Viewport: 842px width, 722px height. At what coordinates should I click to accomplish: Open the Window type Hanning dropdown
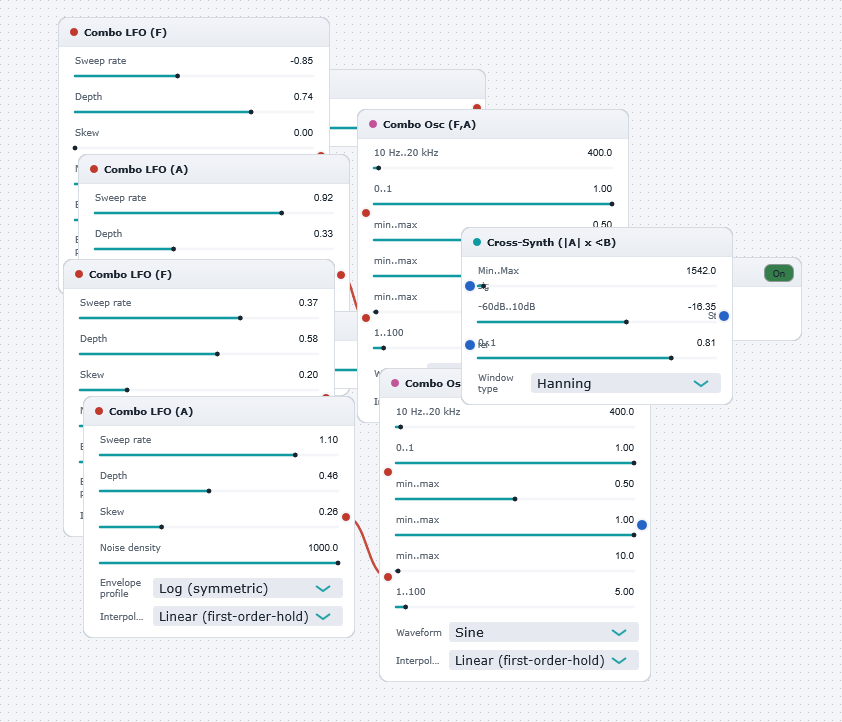(x=626, y=383)
